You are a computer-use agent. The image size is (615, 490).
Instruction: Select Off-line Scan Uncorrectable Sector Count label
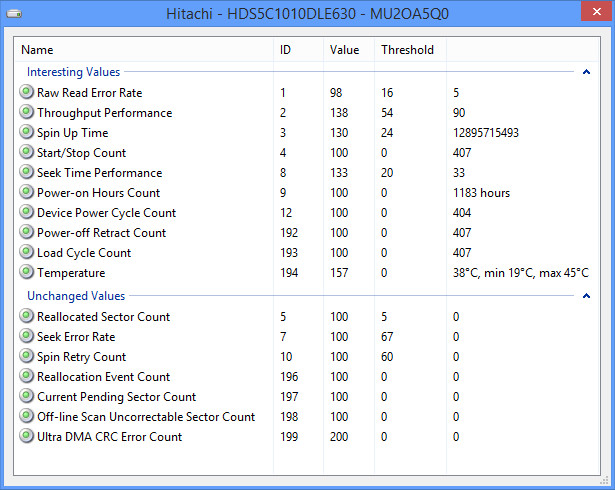click(146, 417)
